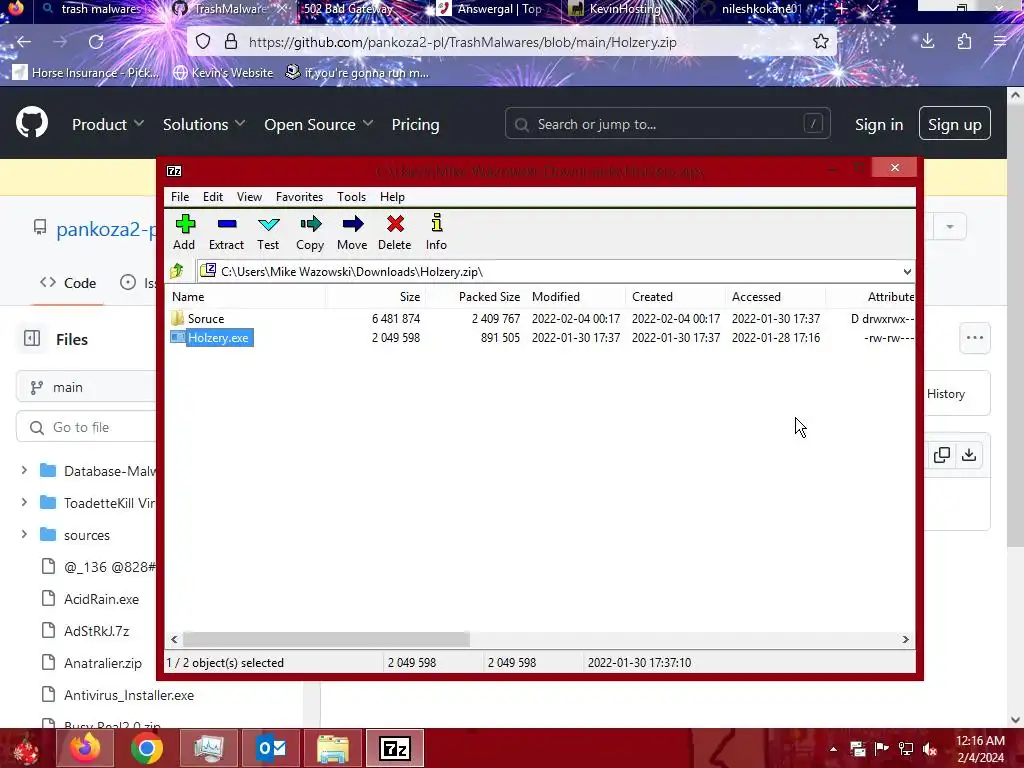Bookmark this page with the star icon

[x=821, y=42]
